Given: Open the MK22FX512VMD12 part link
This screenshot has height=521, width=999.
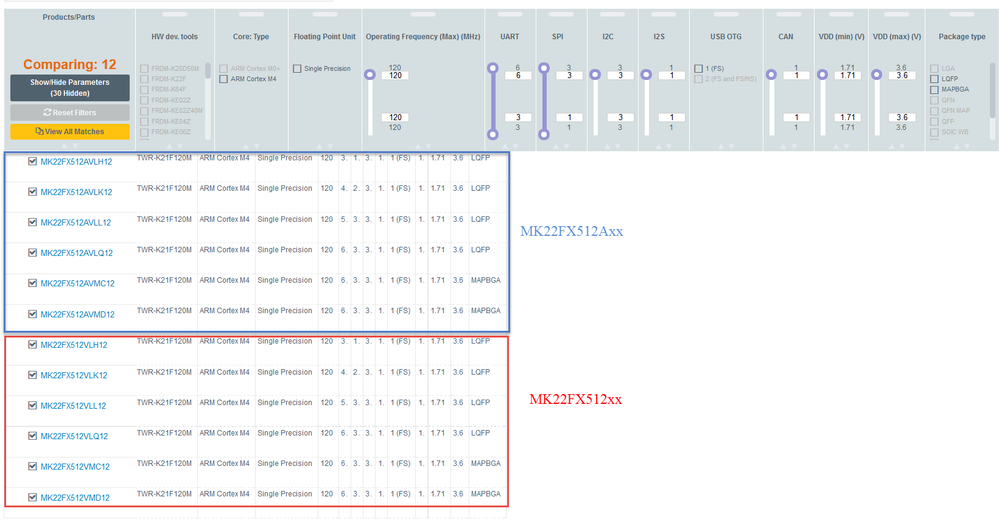Looking at the screenshot, I should pos(75,497).
